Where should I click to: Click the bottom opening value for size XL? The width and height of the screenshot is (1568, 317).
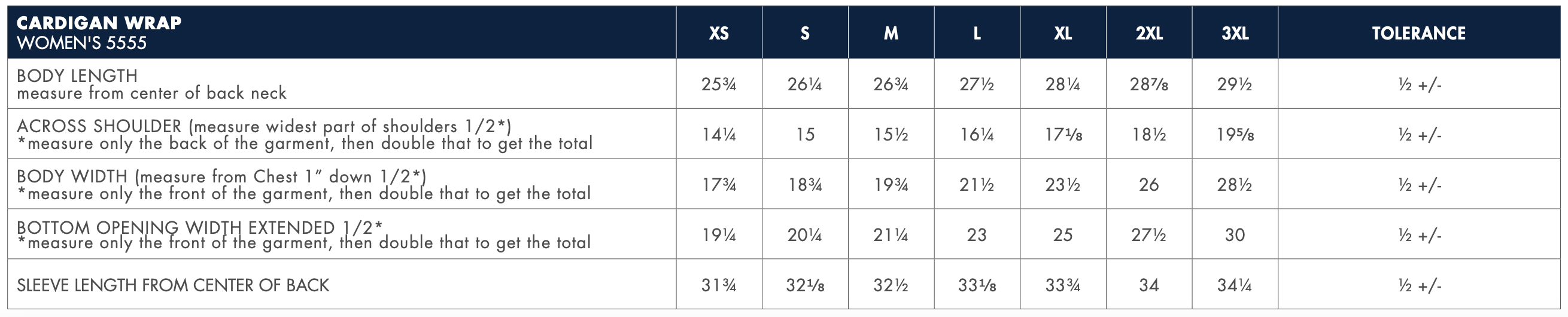(1063, 235)
